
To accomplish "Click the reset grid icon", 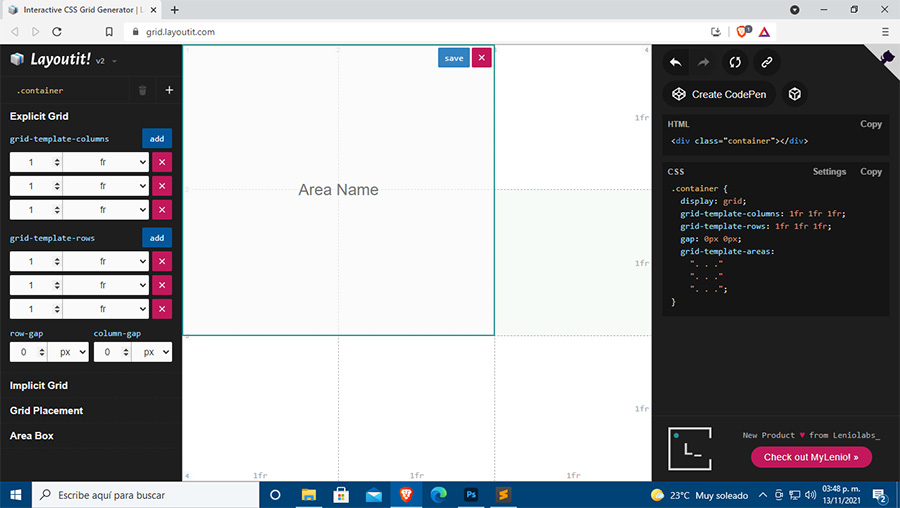I will coord(735,62).
